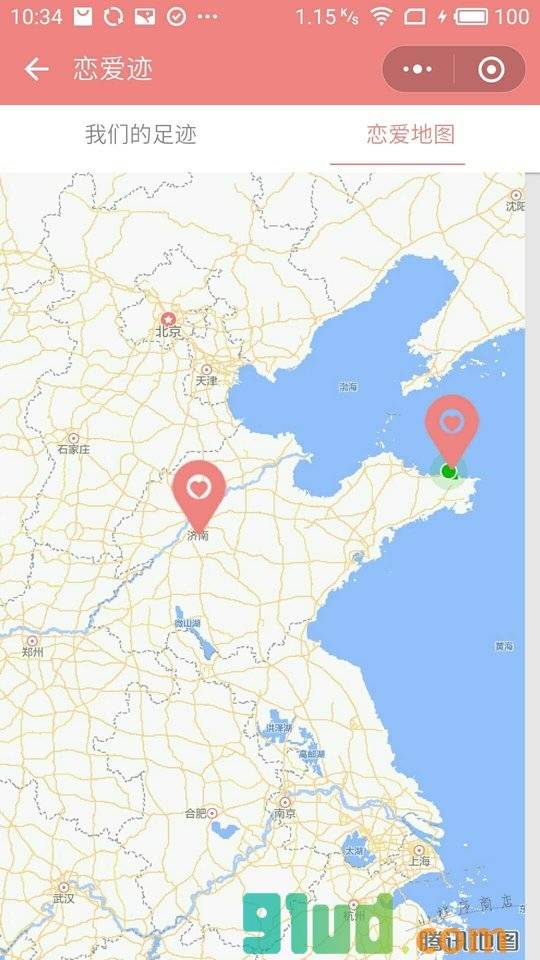Tap the 郑州 city marker
This screenshot has height=960, width=540.
click(x=32, y=641)
